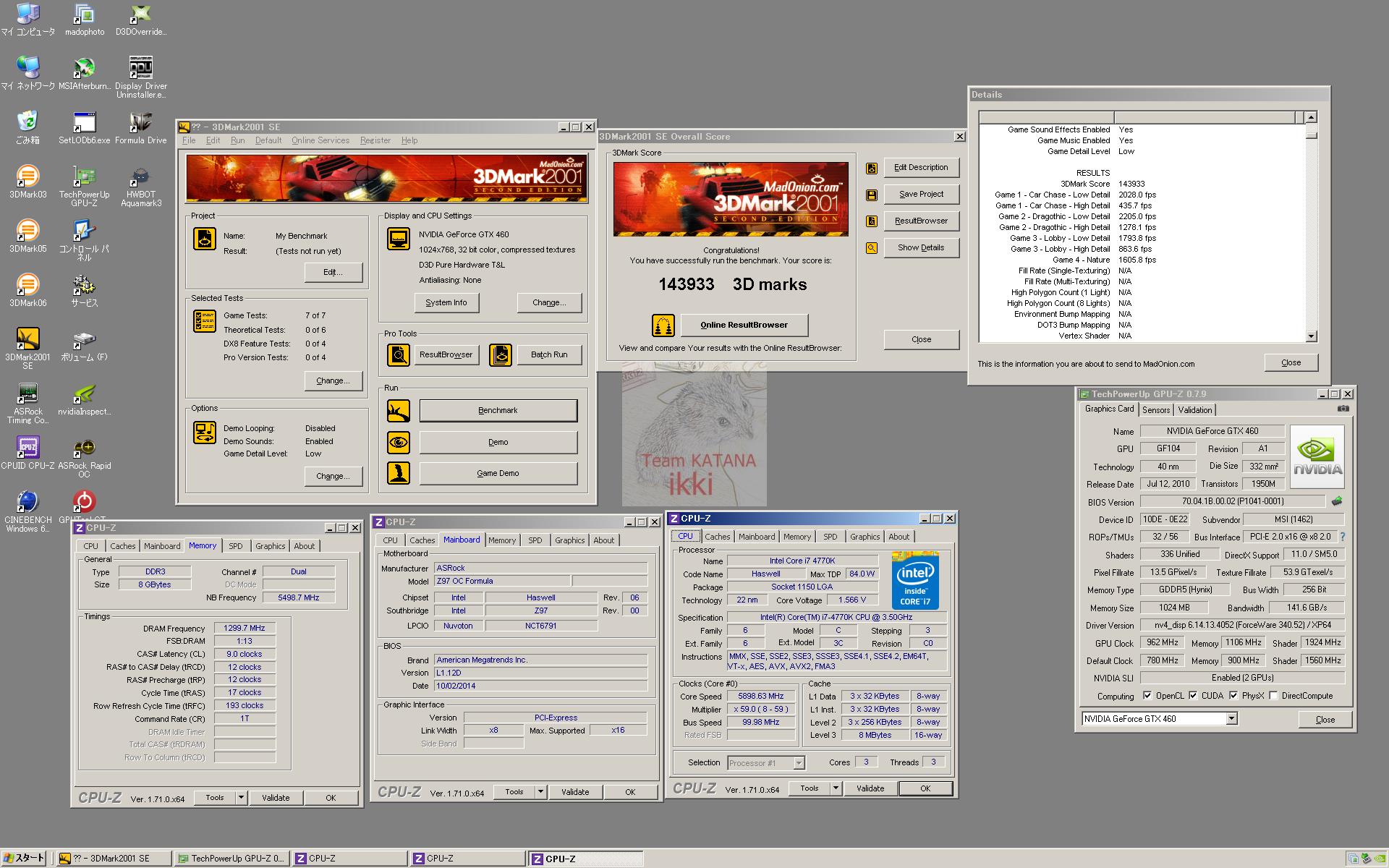Expand Tools dropdown arrow in CPU-Z Memory window
The width and height of the screenshot is (1389, 868).
(241, 798)
